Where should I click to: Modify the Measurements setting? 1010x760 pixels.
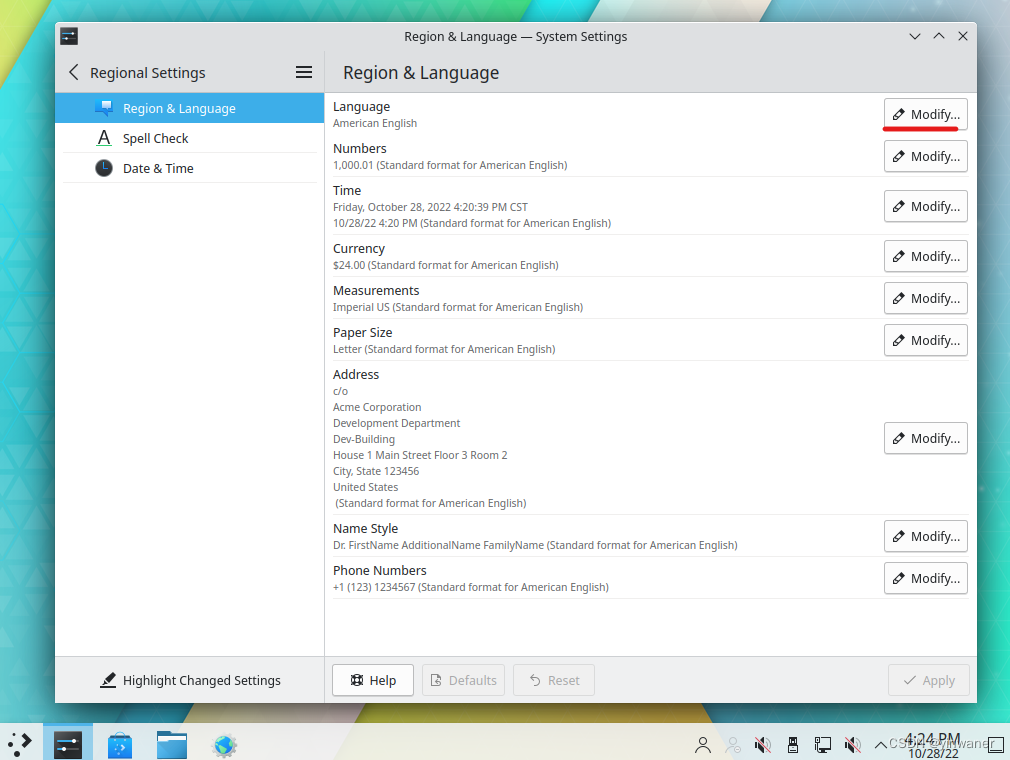tap(926, 298)
